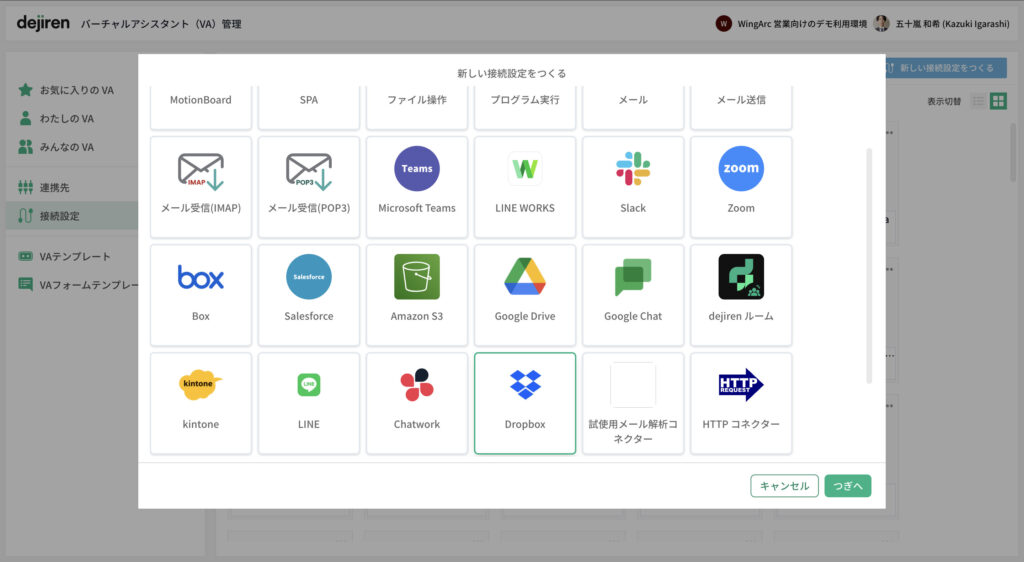This screenshot has height=562, width=1024.
Task: Open お気に入りの VA star item
Action: tap(67, 90)
